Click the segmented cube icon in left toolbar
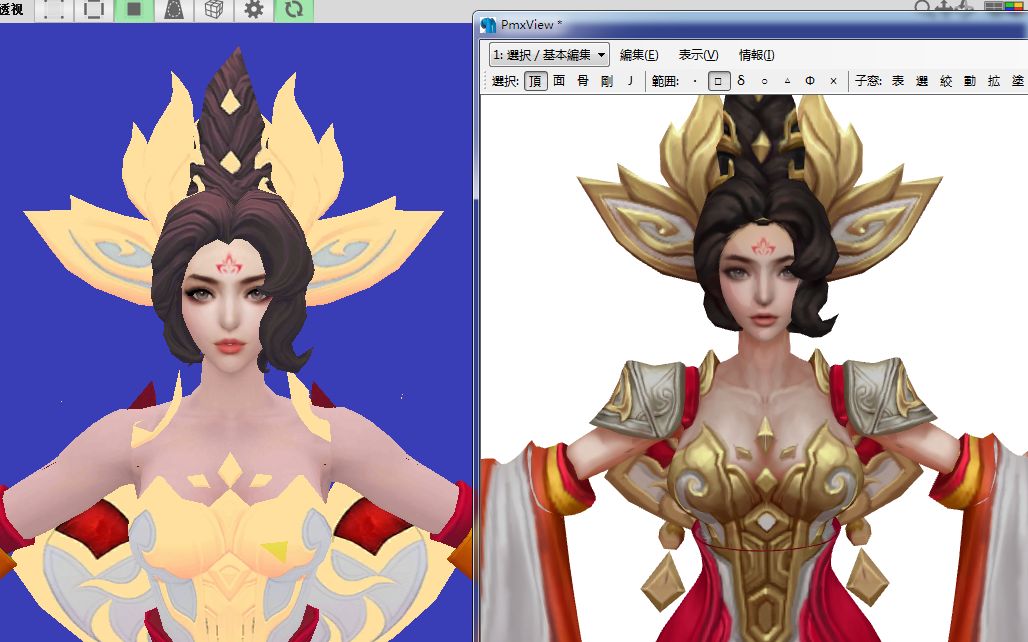This screenshot has height=642, width=1028. [x=214, y=9]
